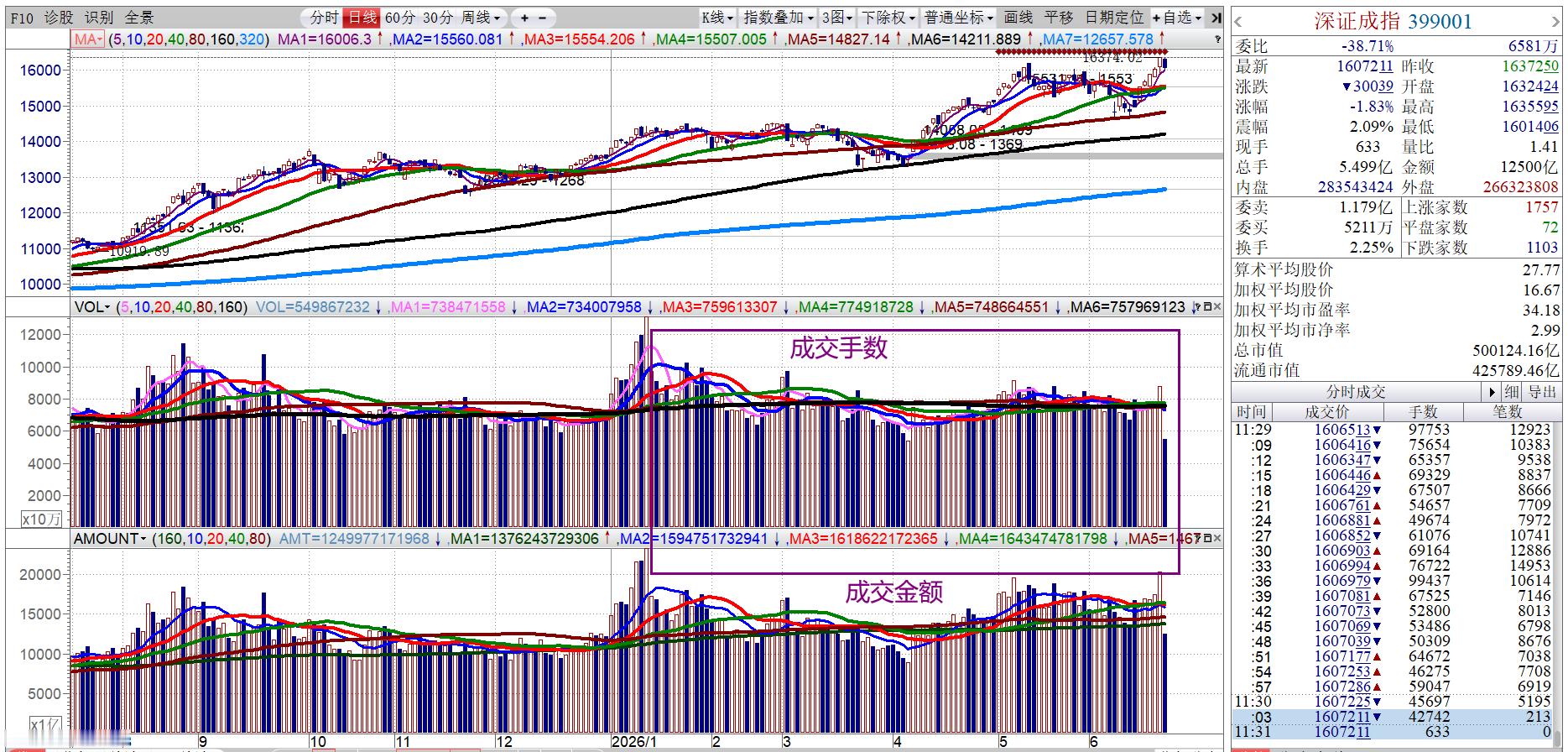This screenshot has height=752, width=1568.
Task: Switch to the 日线 daily chart
Action: (362, 17)
